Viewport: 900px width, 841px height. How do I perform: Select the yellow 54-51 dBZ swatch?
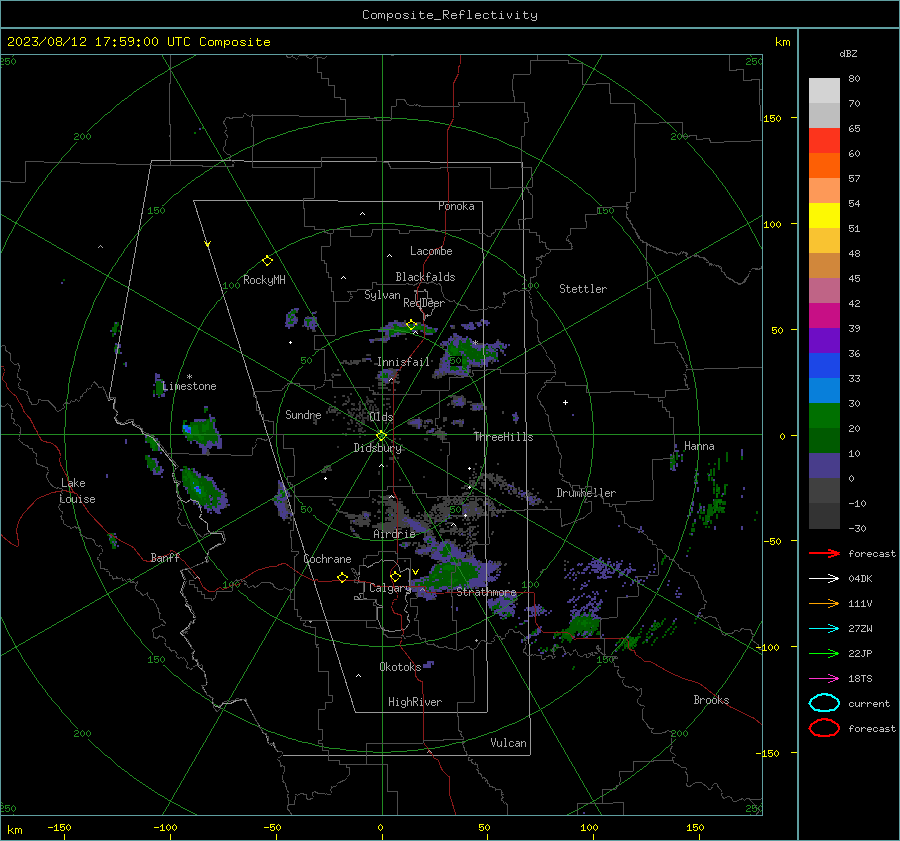tap(824, 215)
